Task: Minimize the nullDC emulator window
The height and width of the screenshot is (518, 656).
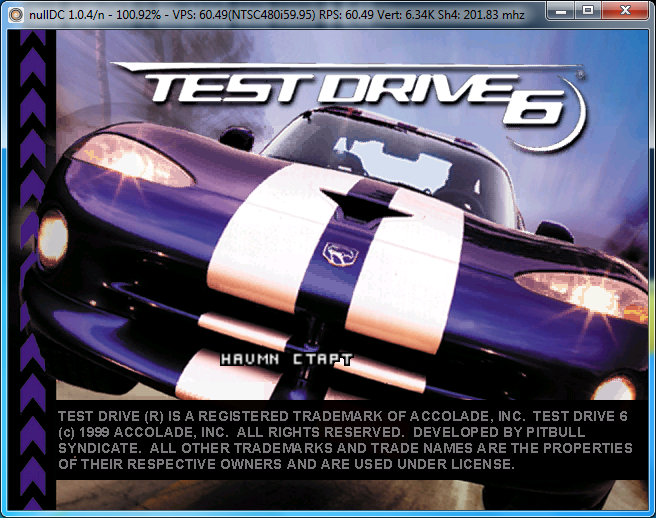Action: tap(561, 10)
